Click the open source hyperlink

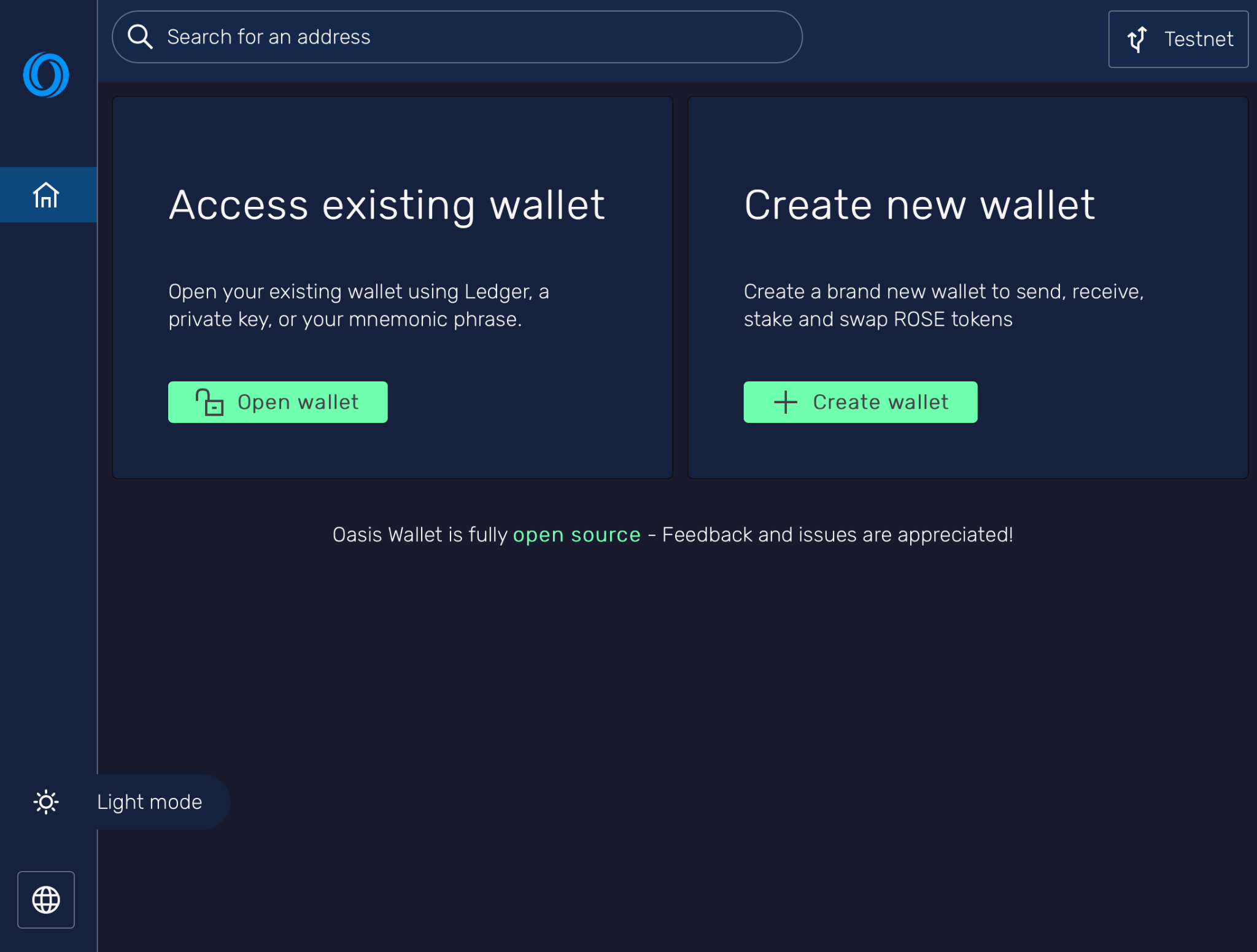tap(577, 534)
